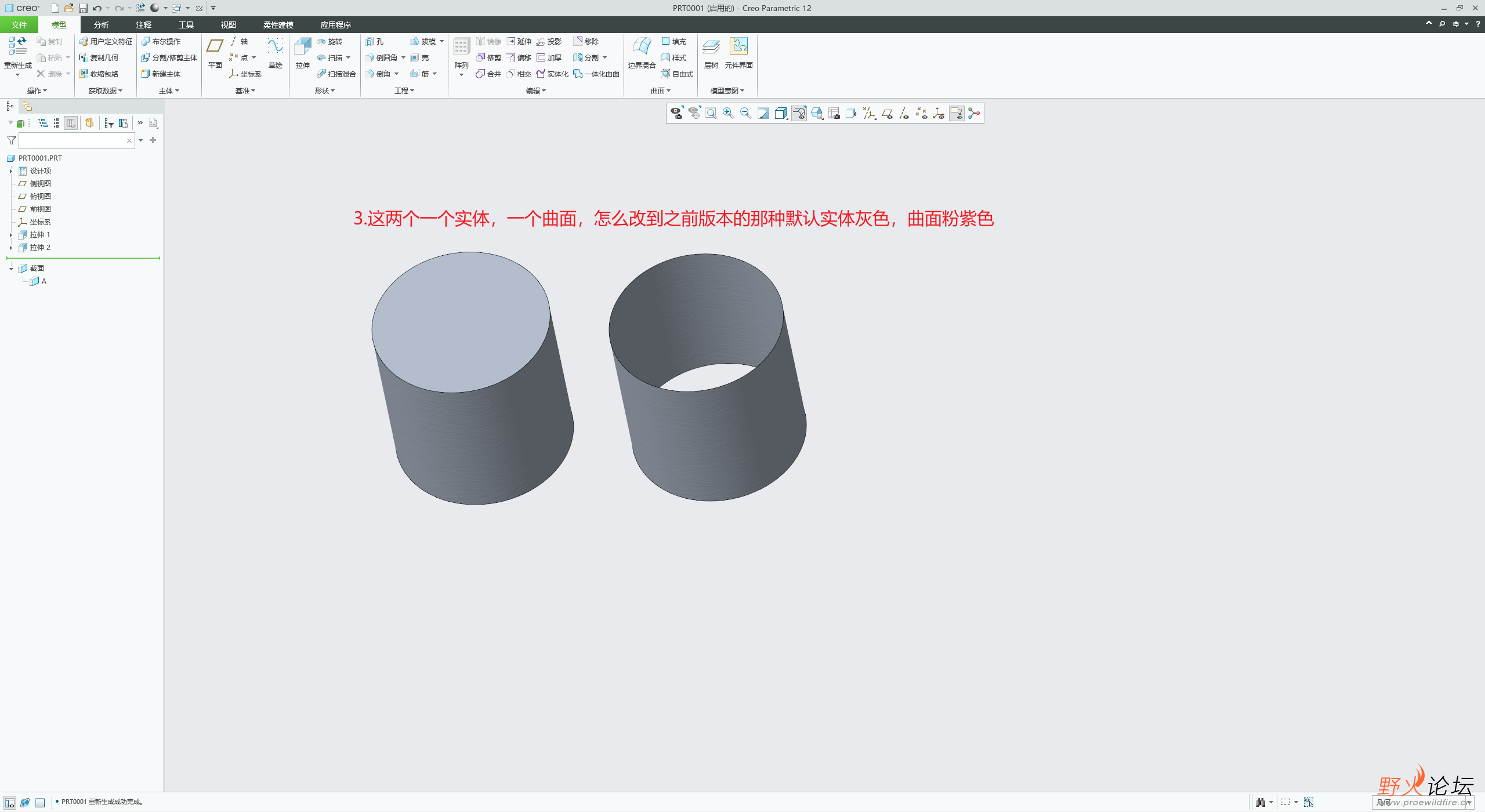Image resolution: width=1485 pixels, height=812 pixels.
Task: Open the Layer tree tab icon in navigator
Action: point(27,106)
